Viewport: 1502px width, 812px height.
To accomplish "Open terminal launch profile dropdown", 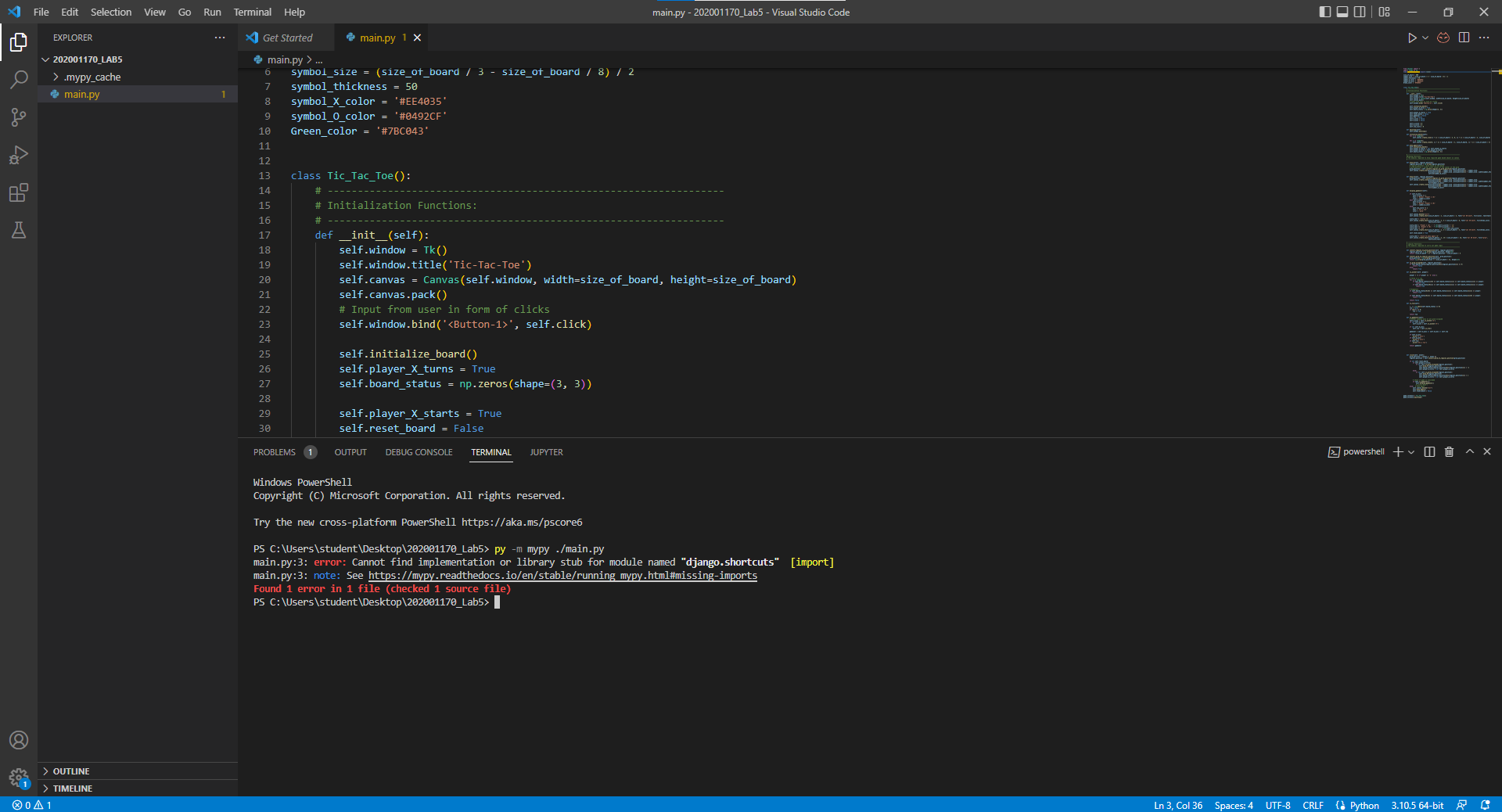I will 1411,452.
